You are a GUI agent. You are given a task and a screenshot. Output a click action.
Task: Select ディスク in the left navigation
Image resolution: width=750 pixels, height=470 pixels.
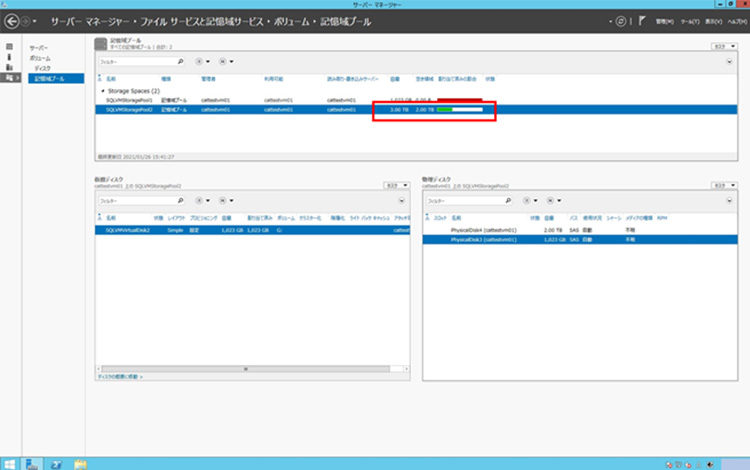click(43, 68)
